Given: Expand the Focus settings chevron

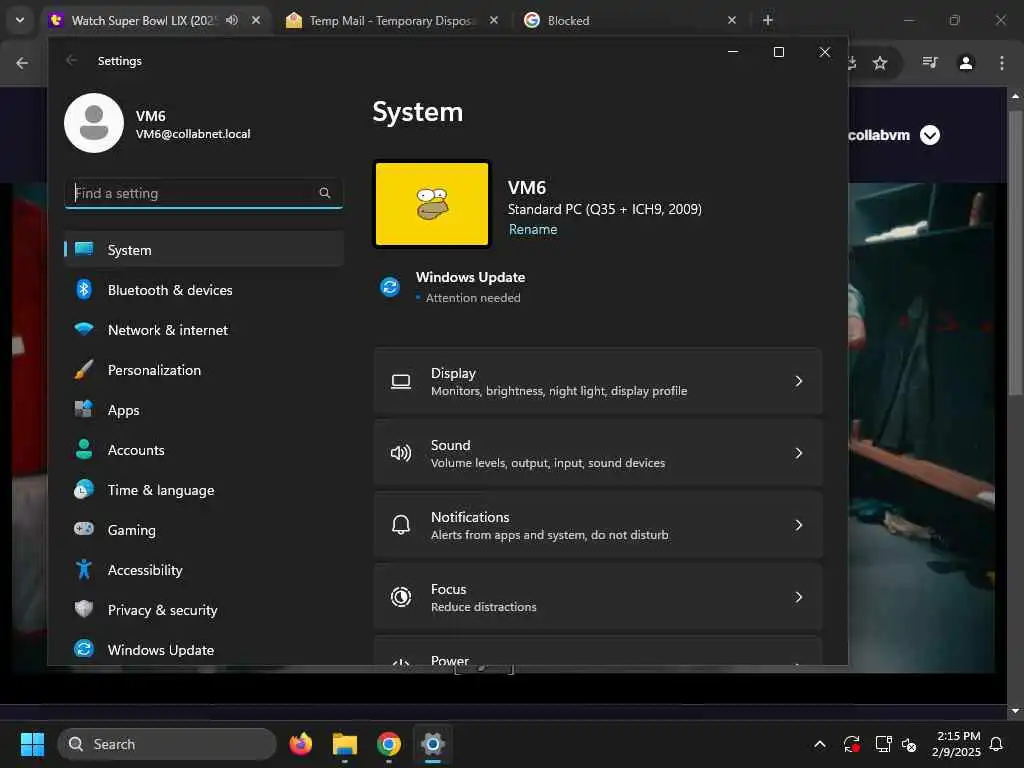Looking at the screenshot, I should (x=798, y=596).
